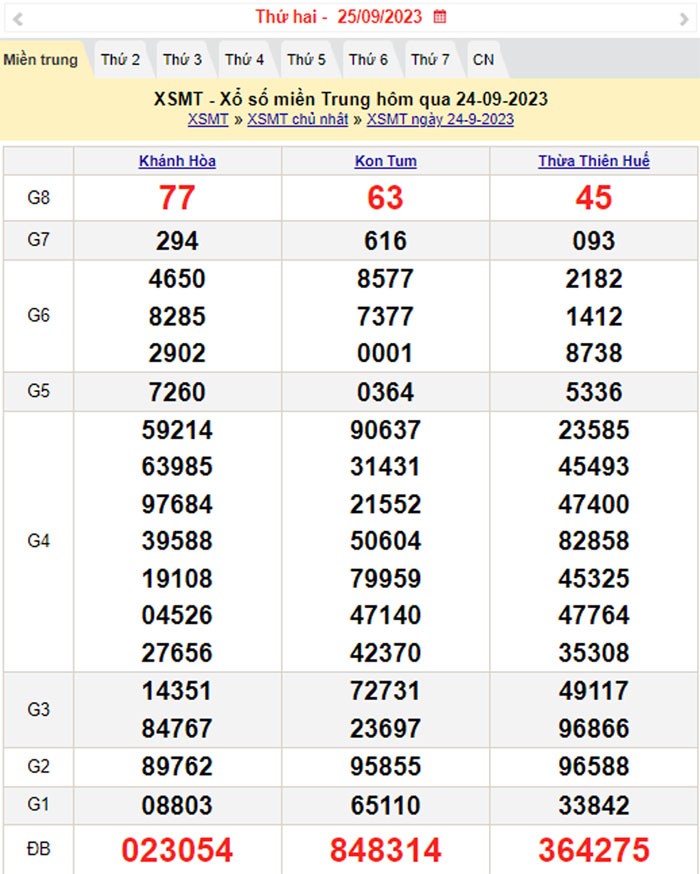Go to the Thứ 4 tab
Image resolution: width=700 pixels, height=874 pixels.
[245, 60]
